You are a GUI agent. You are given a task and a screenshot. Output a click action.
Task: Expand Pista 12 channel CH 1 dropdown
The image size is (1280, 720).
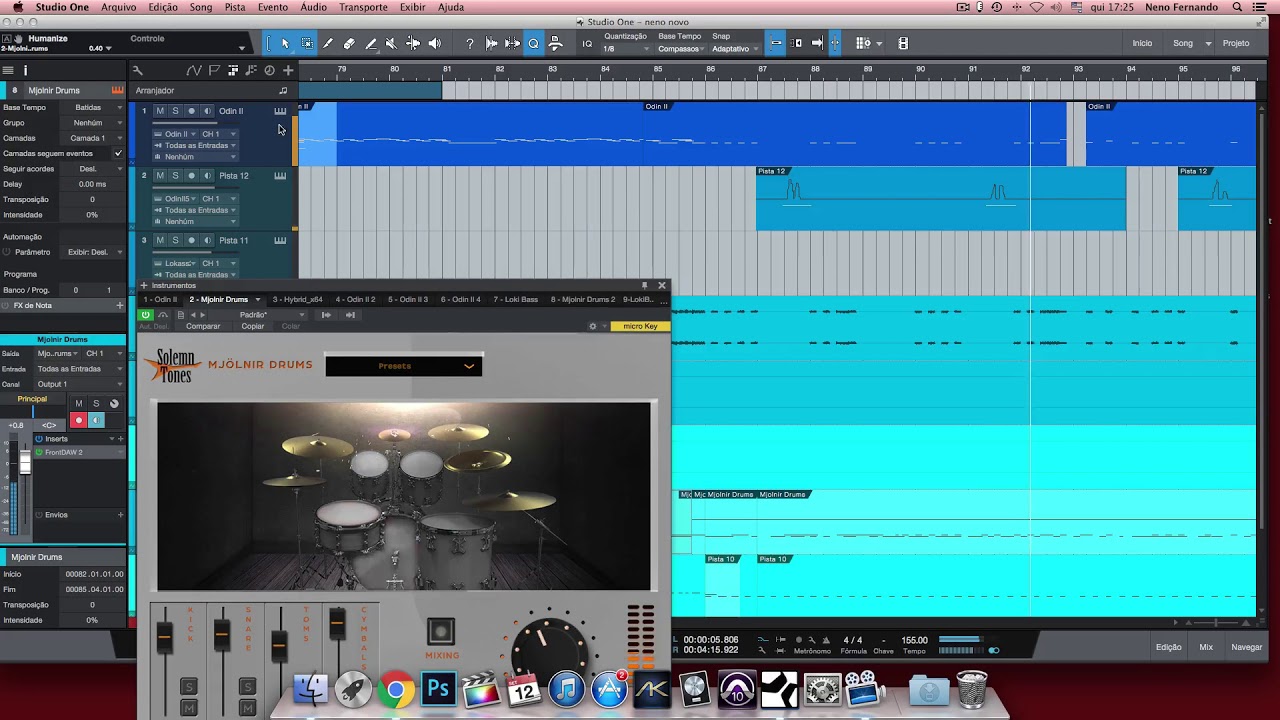218,199
